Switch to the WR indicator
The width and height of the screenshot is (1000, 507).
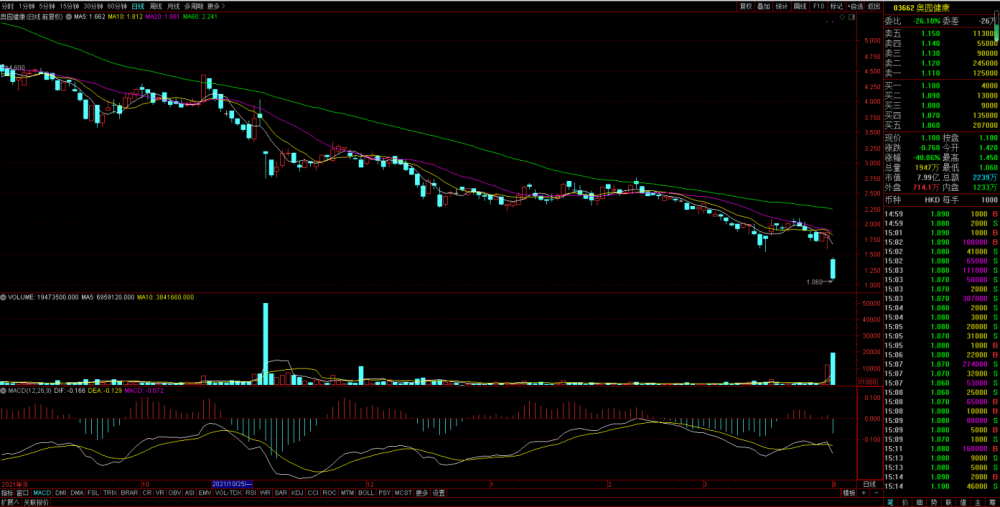tap(265, 493)
